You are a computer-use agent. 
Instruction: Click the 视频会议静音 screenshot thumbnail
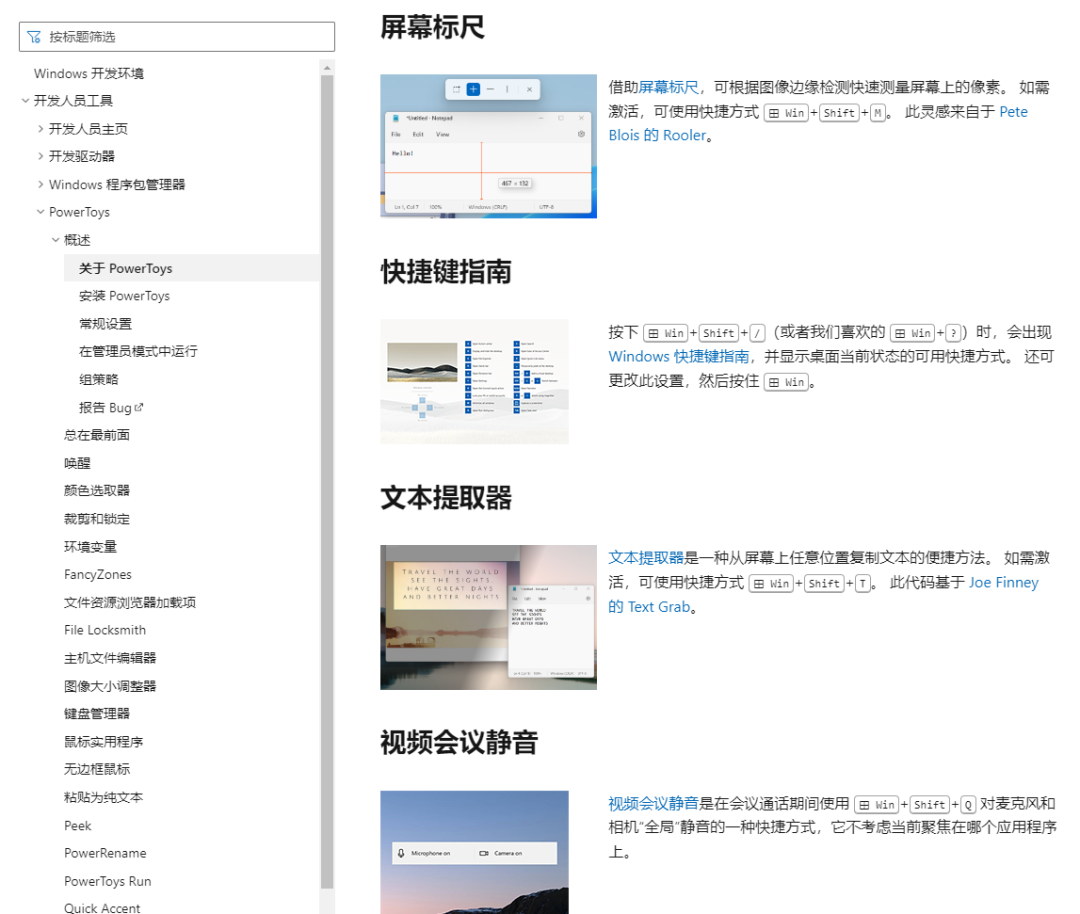[x=475, y=852]
